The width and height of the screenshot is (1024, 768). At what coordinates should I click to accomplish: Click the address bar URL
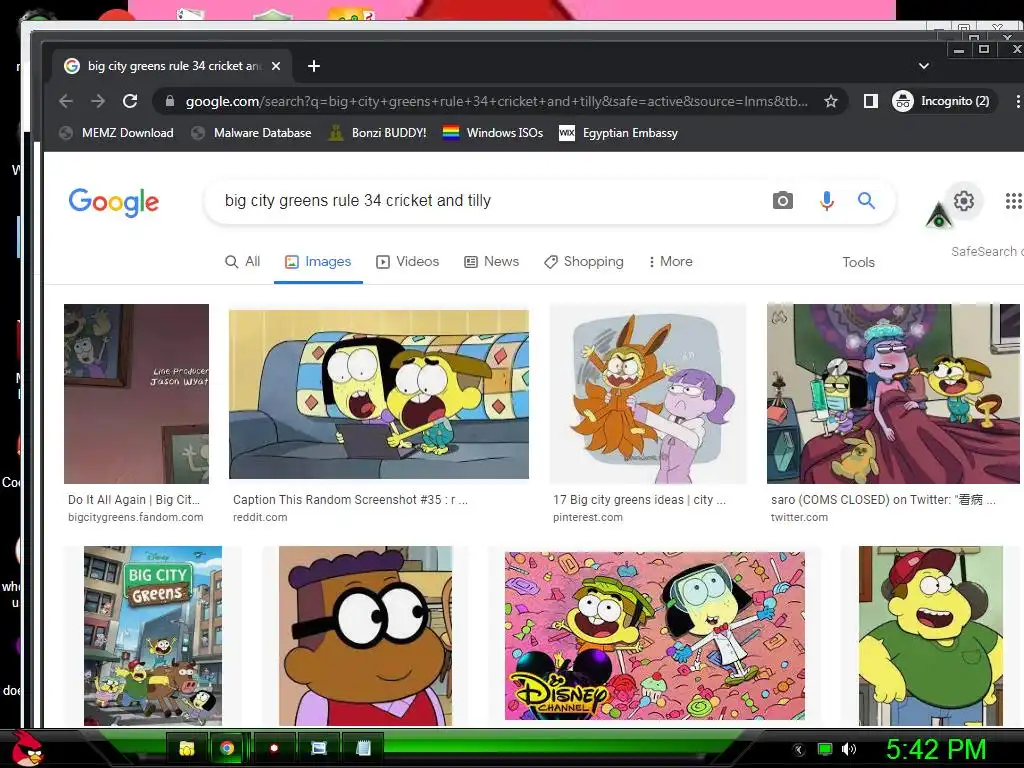(496, 101)
